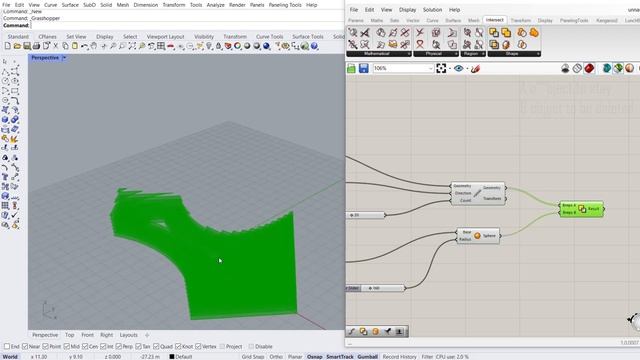Click the Print icon in Rhino toolbar

click(x=36, y=46)
